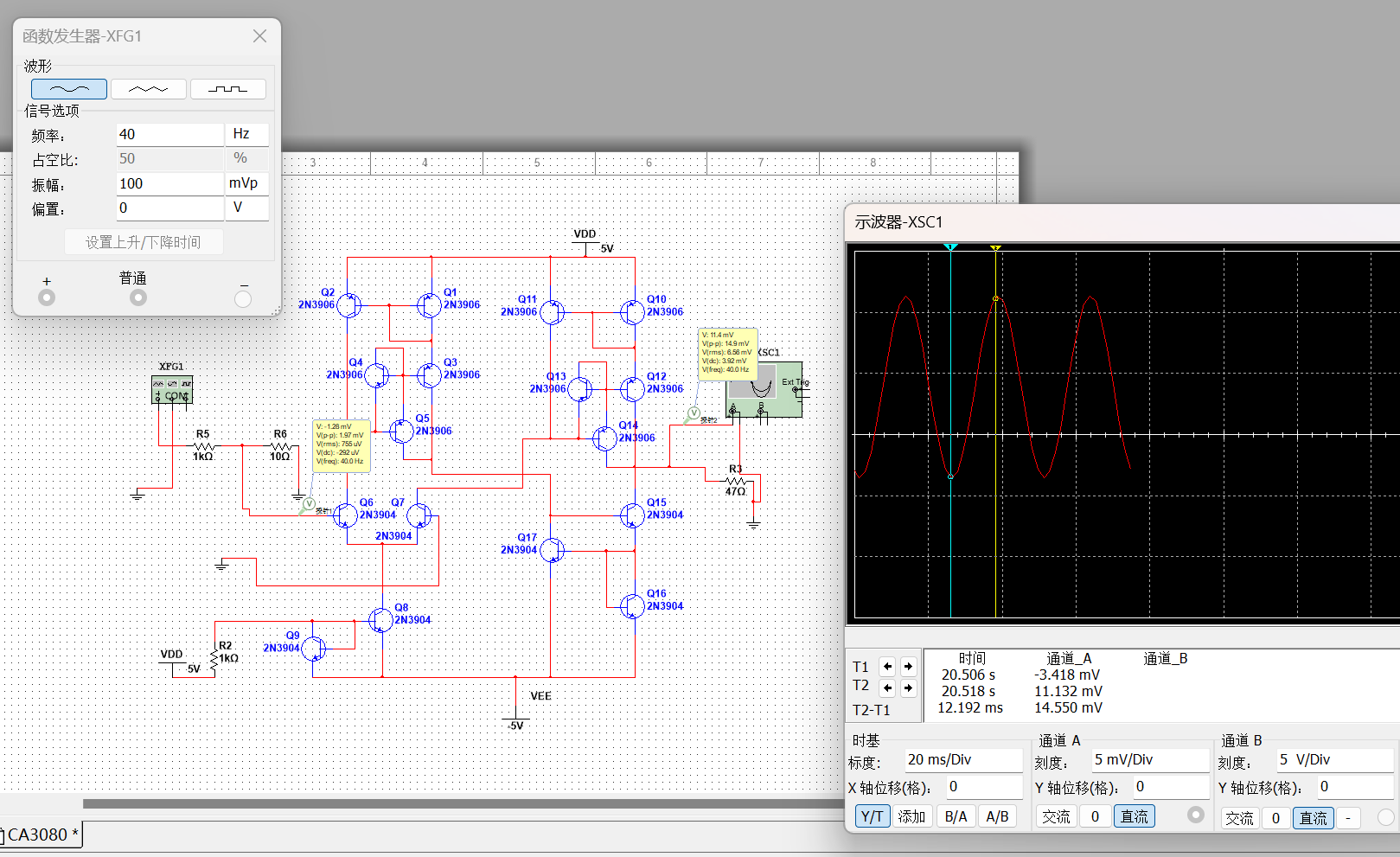Select transistor Q4 symbol

(376, 375)
